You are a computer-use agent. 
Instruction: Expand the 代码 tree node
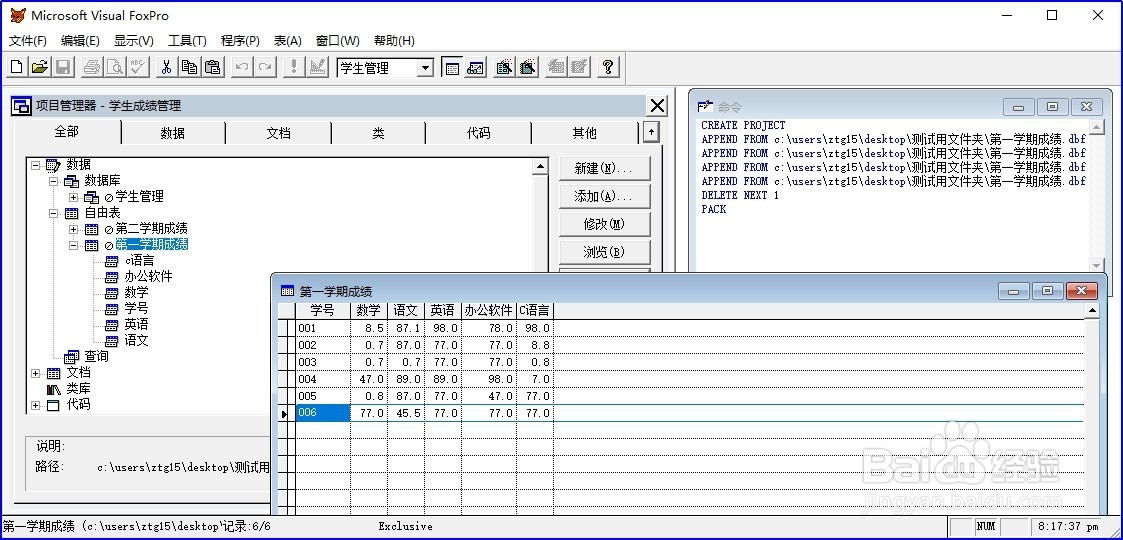35,405
